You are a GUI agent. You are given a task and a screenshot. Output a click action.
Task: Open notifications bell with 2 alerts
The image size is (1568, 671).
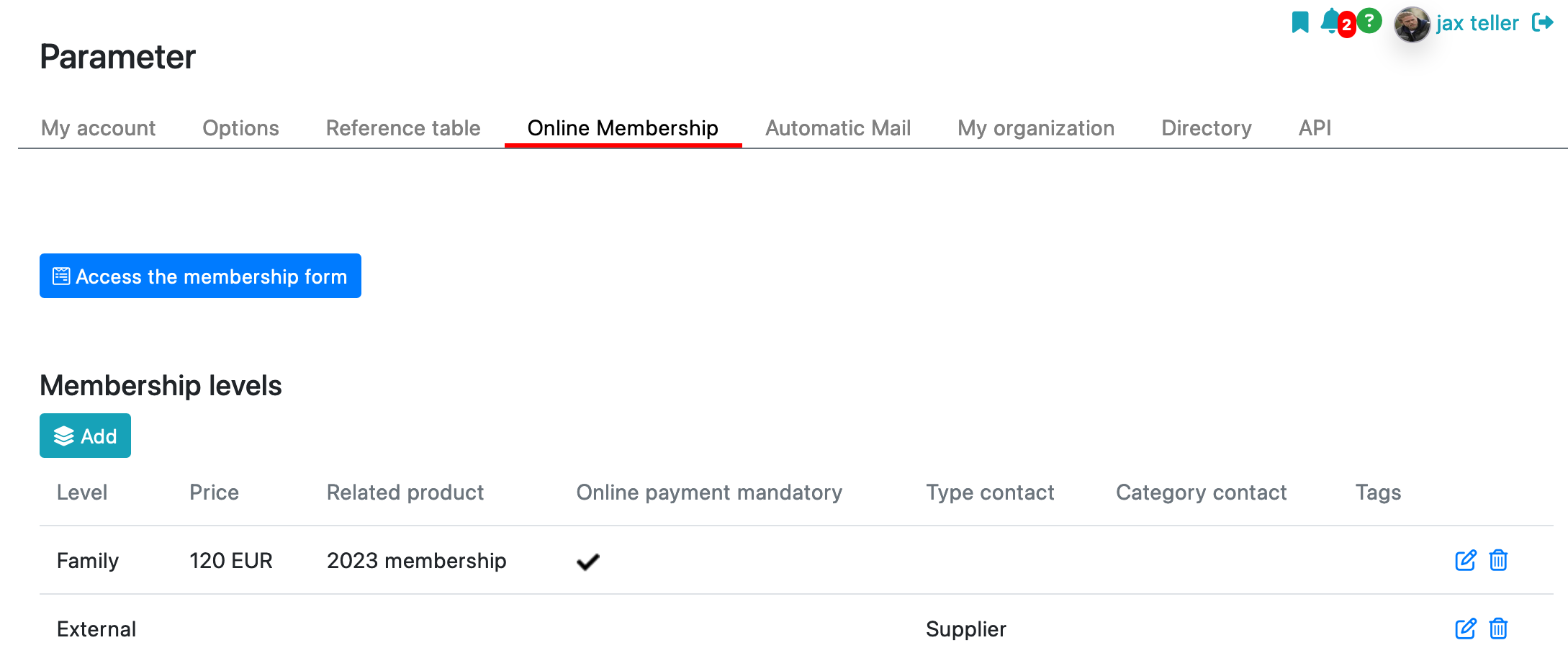coord(1331,22)
